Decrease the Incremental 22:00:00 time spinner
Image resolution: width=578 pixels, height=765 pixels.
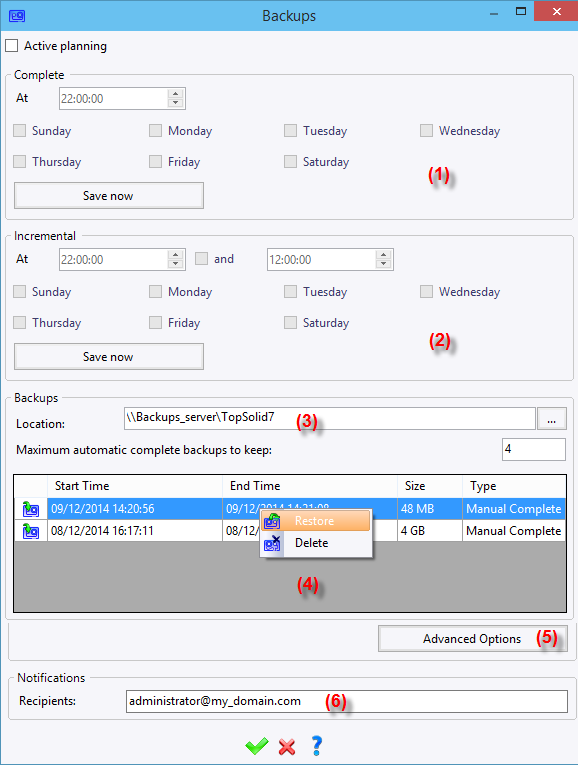176,264
